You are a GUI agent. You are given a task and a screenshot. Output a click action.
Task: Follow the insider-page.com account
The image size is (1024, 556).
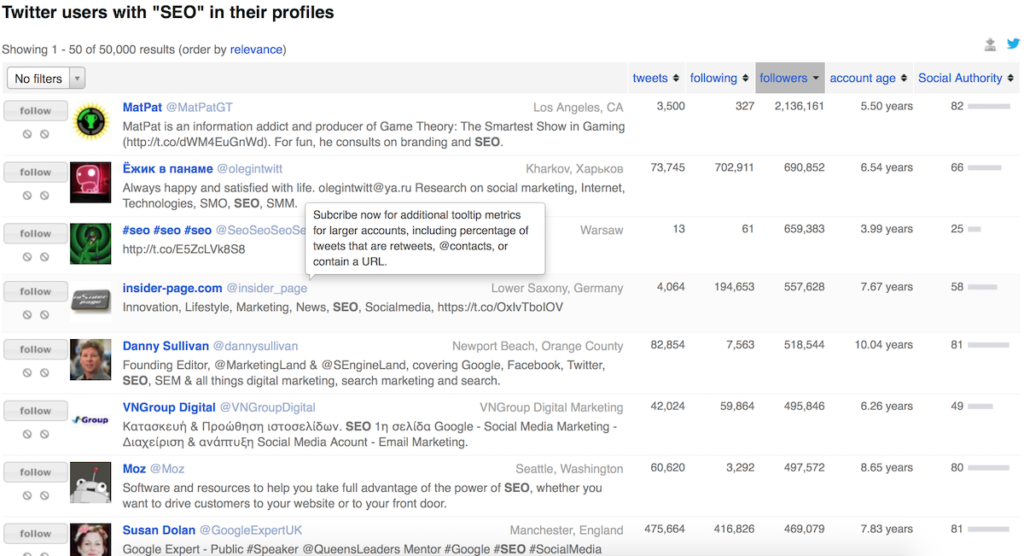point(35,291)
